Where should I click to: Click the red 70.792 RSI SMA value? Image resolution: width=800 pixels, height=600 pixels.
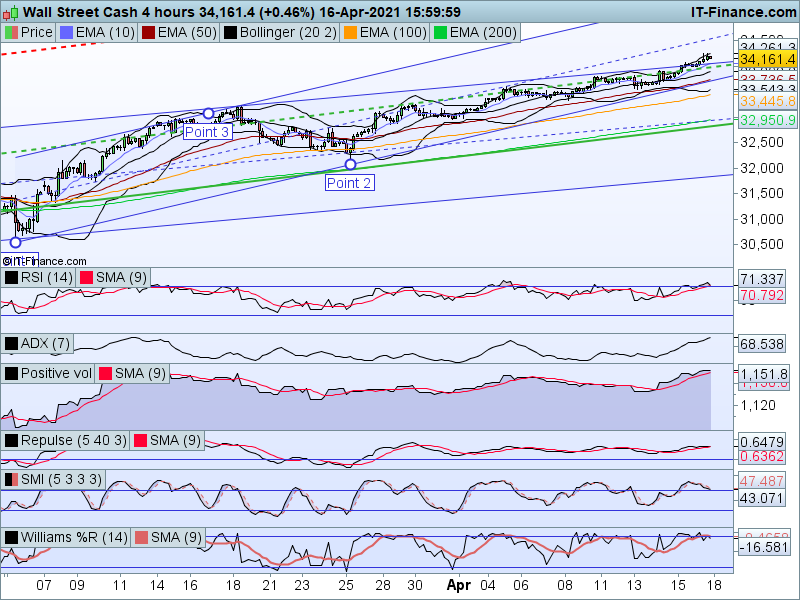762,295
